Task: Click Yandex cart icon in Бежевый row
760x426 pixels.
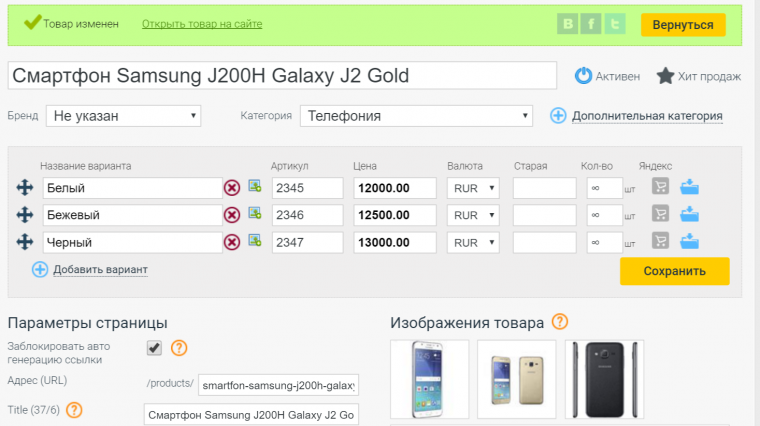Action: 660,214
